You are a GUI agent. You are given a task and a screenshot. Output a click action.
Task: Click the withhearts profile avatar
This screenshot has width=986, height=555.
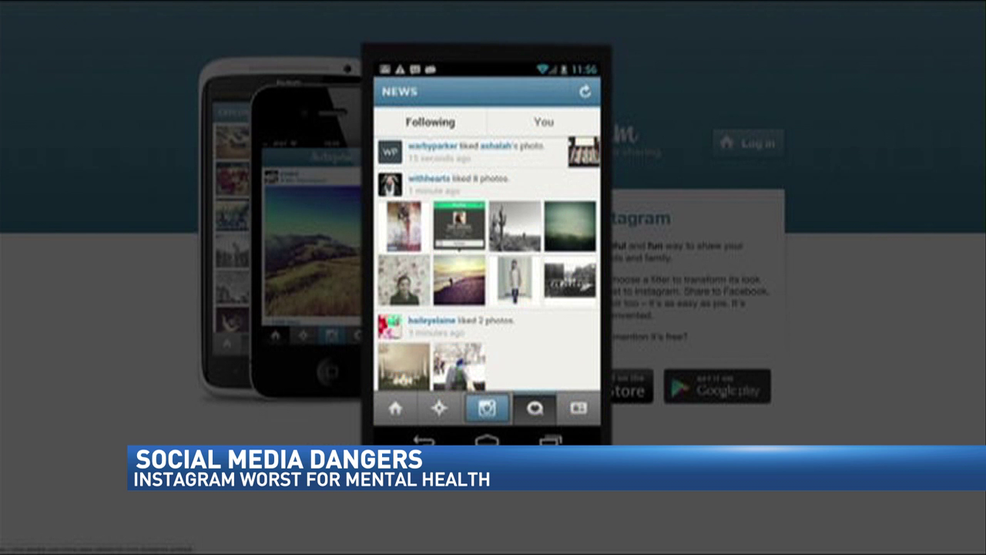point(390,184)
